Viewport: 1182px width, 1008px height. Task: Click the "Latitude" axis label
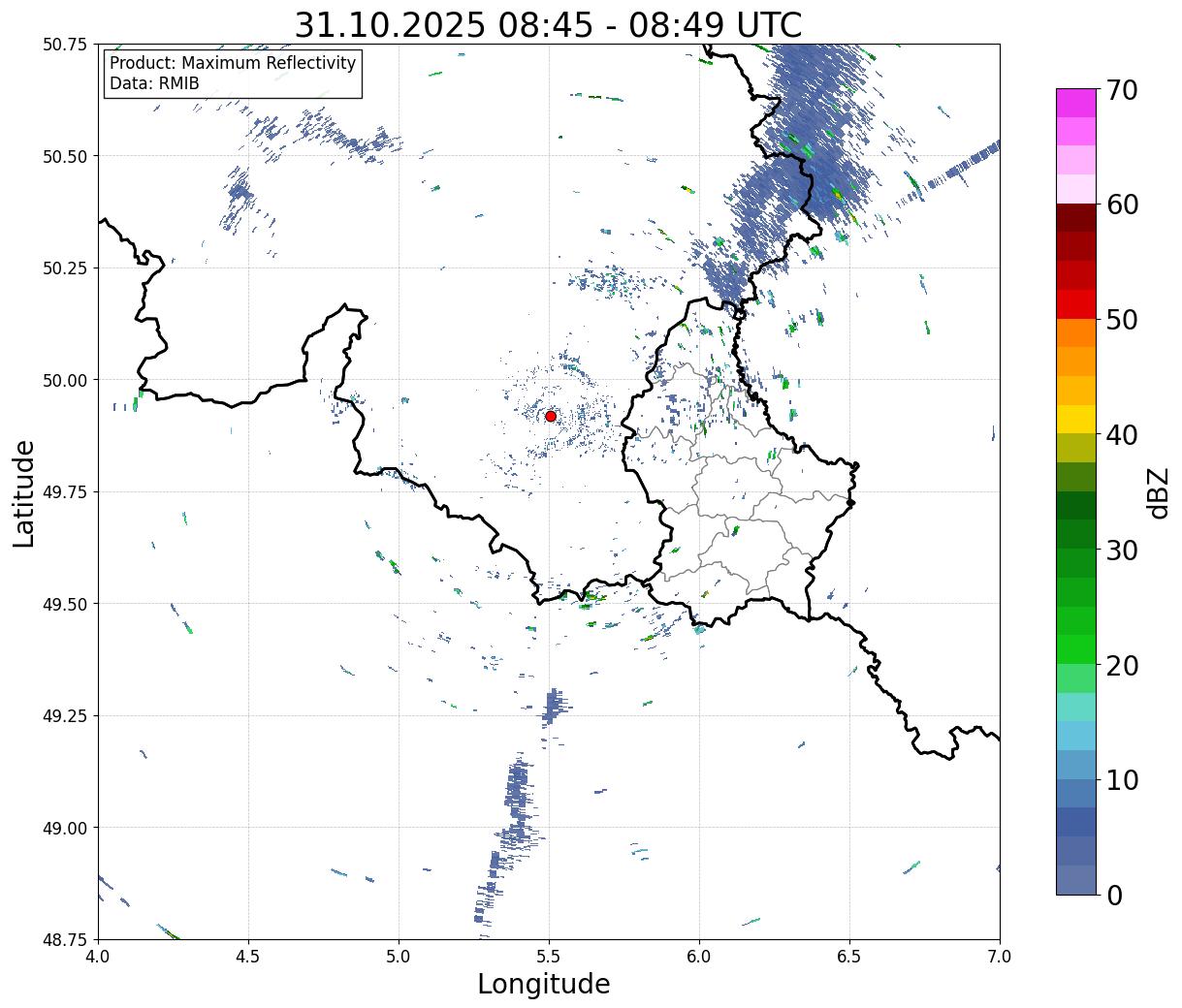coord(24,492)
